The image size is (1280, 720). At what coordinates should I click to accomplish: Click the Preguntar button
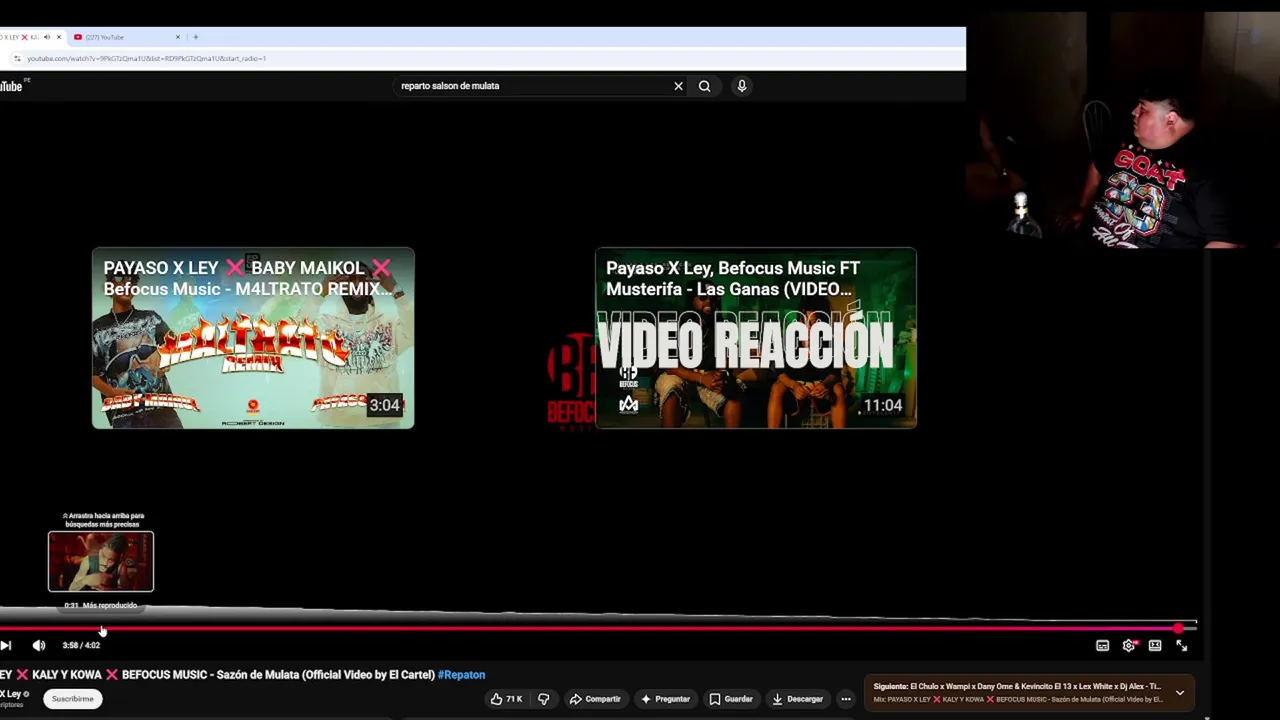point(665,699)
